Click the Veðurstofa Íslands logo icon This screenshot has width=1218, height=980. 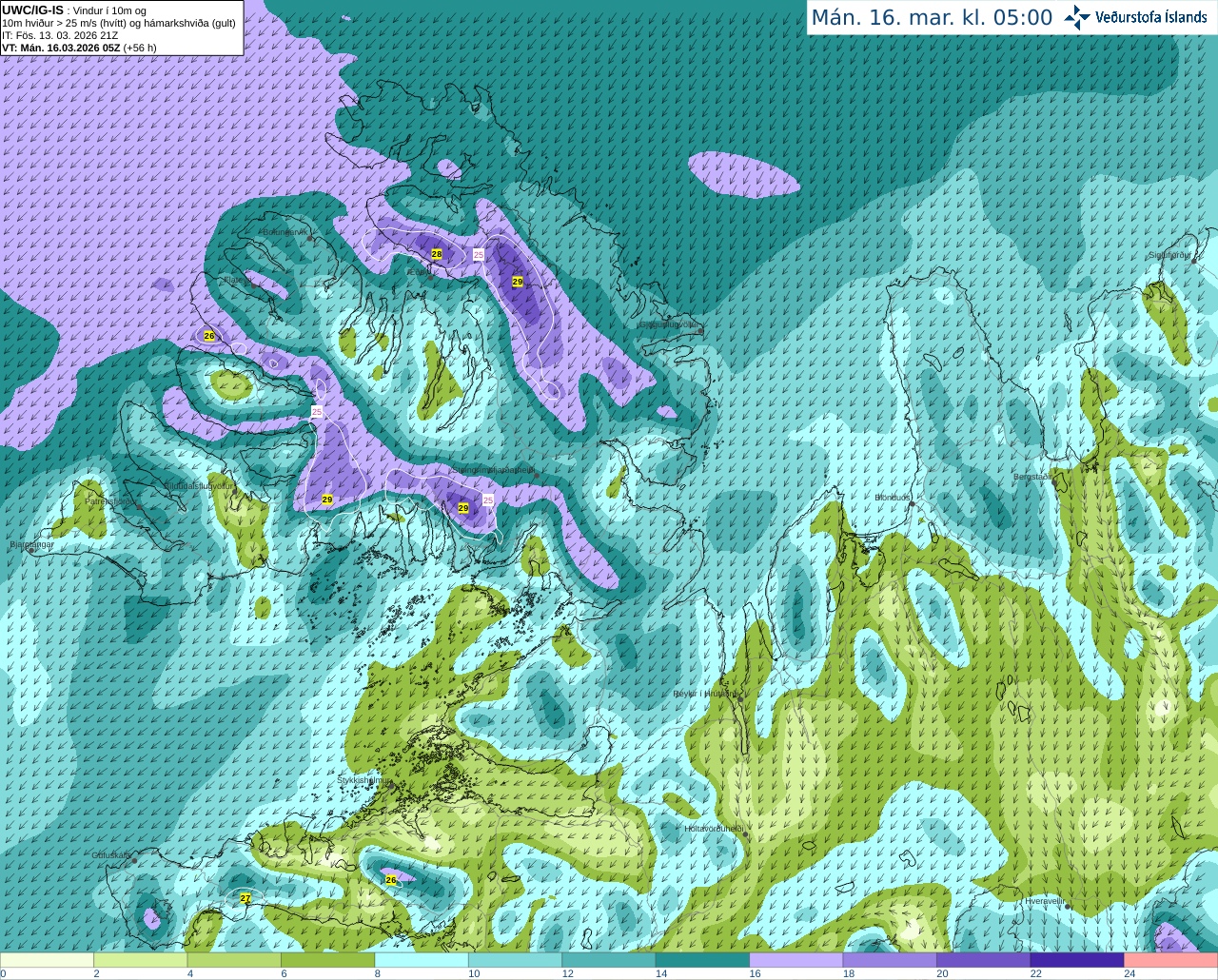click(1077, 17)
